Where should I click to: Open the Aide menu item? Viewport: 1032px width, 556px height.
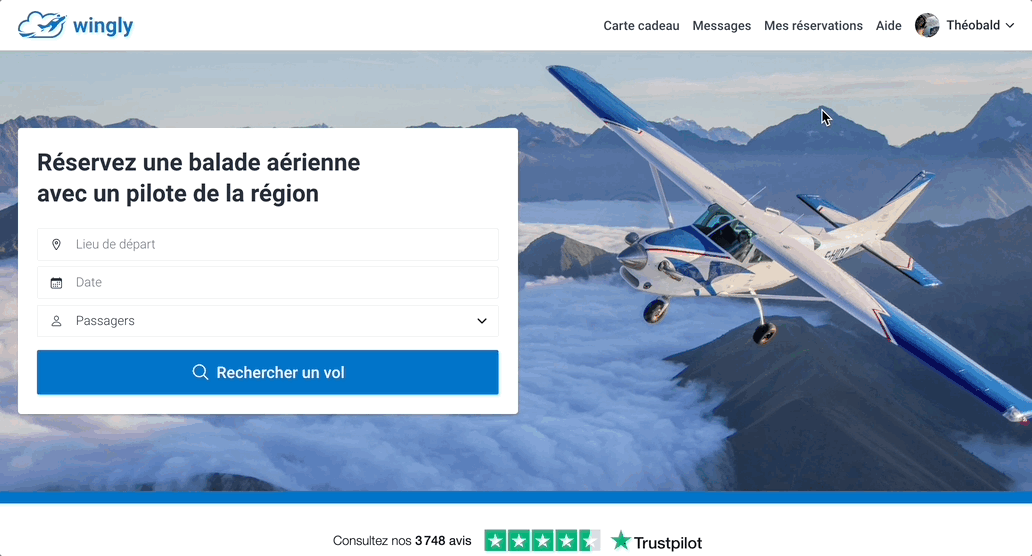pyautogui.click(x=889, y=26)
